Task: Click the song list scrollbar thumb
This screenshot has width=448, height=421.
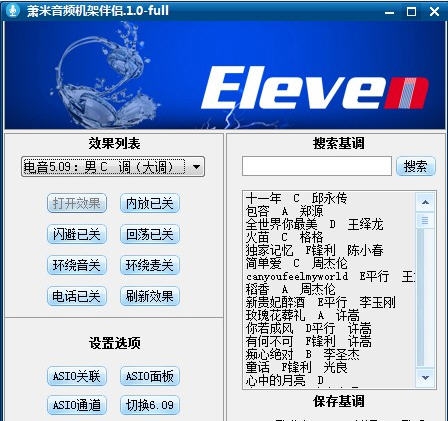Action: (425, 221)
